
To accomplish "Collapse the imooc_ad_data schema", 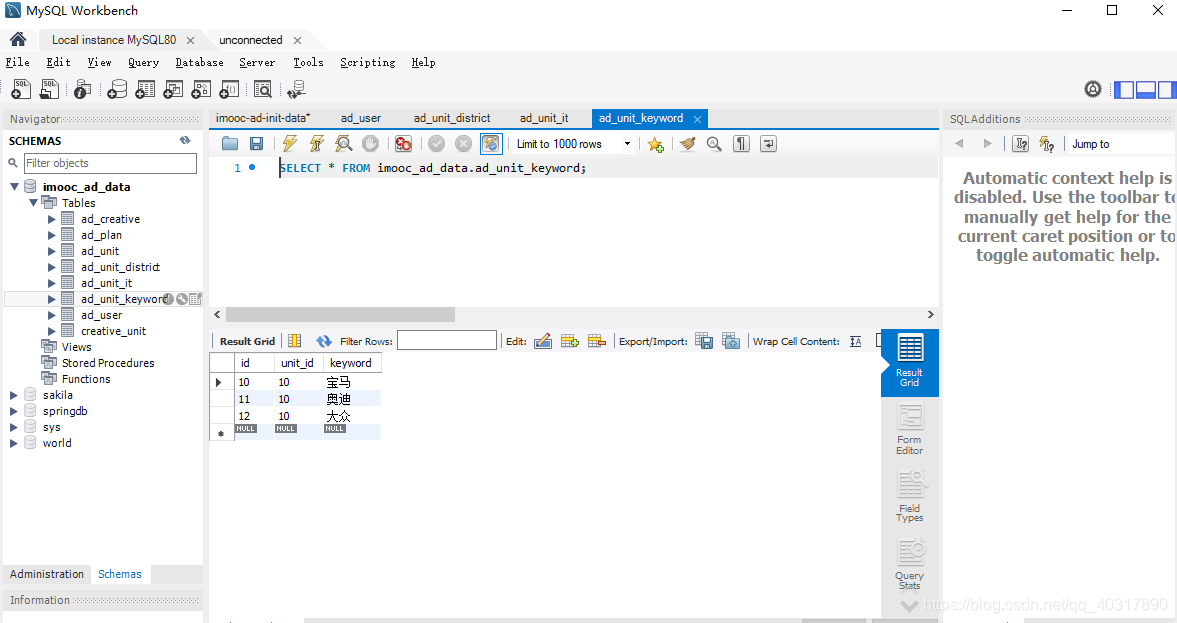I will (x=14, y=186).
